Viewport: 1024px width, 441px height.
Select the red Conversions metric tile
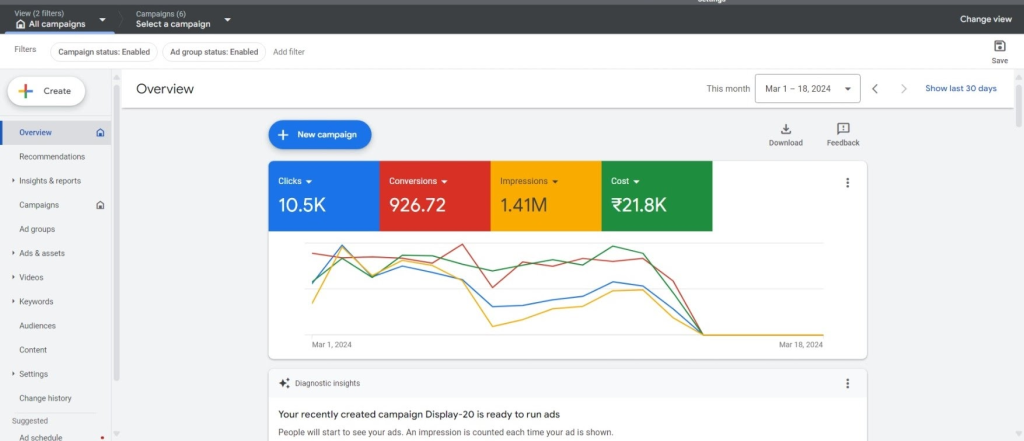point(435,196)
